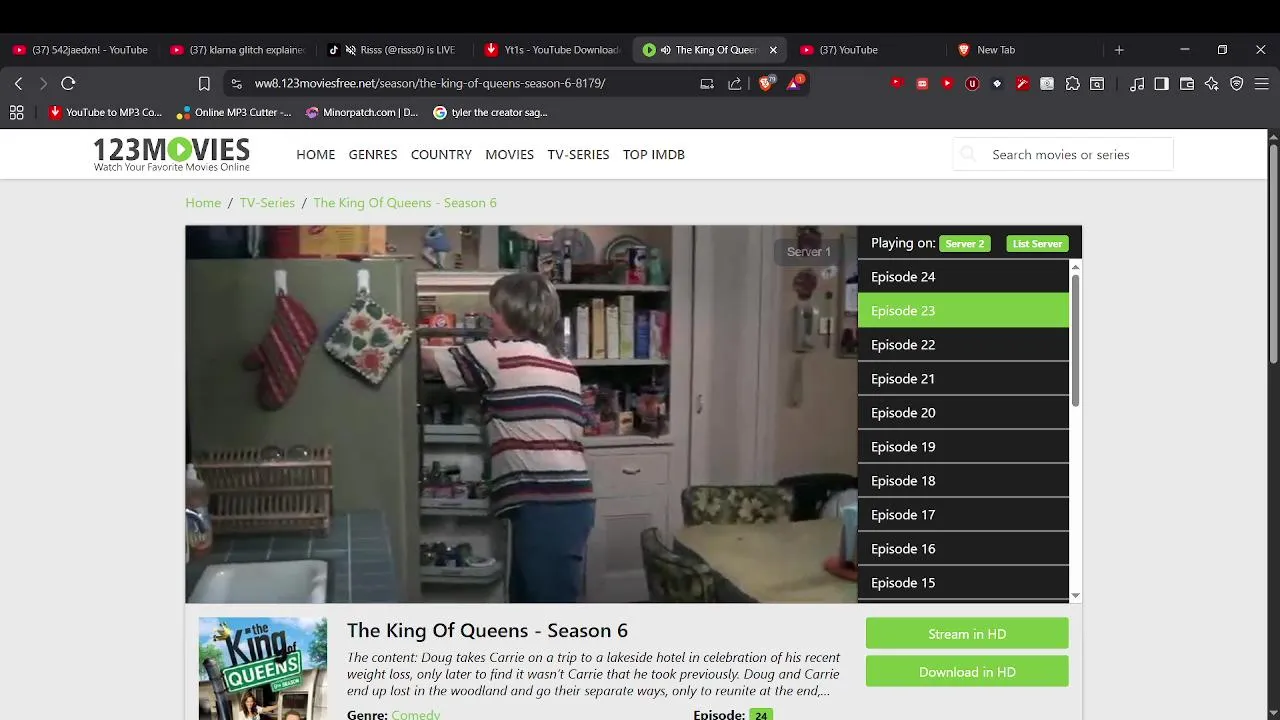Click the search magnifier icon on 123Movies
The height and width of the screenshot is (720, 1280).
tap(968, 154)
